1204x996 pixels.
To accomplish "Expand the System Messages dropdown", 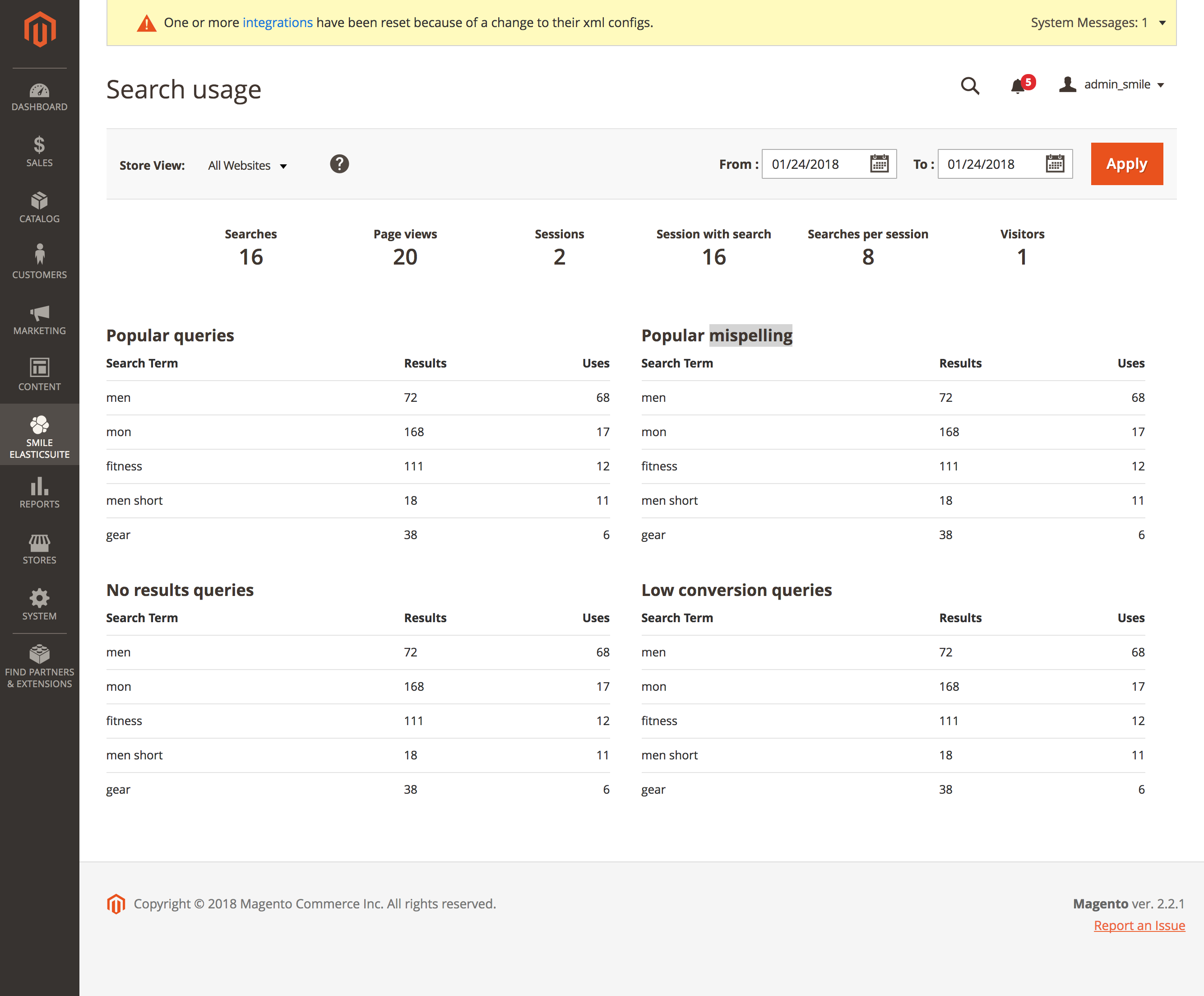I will pos(1098,23).
